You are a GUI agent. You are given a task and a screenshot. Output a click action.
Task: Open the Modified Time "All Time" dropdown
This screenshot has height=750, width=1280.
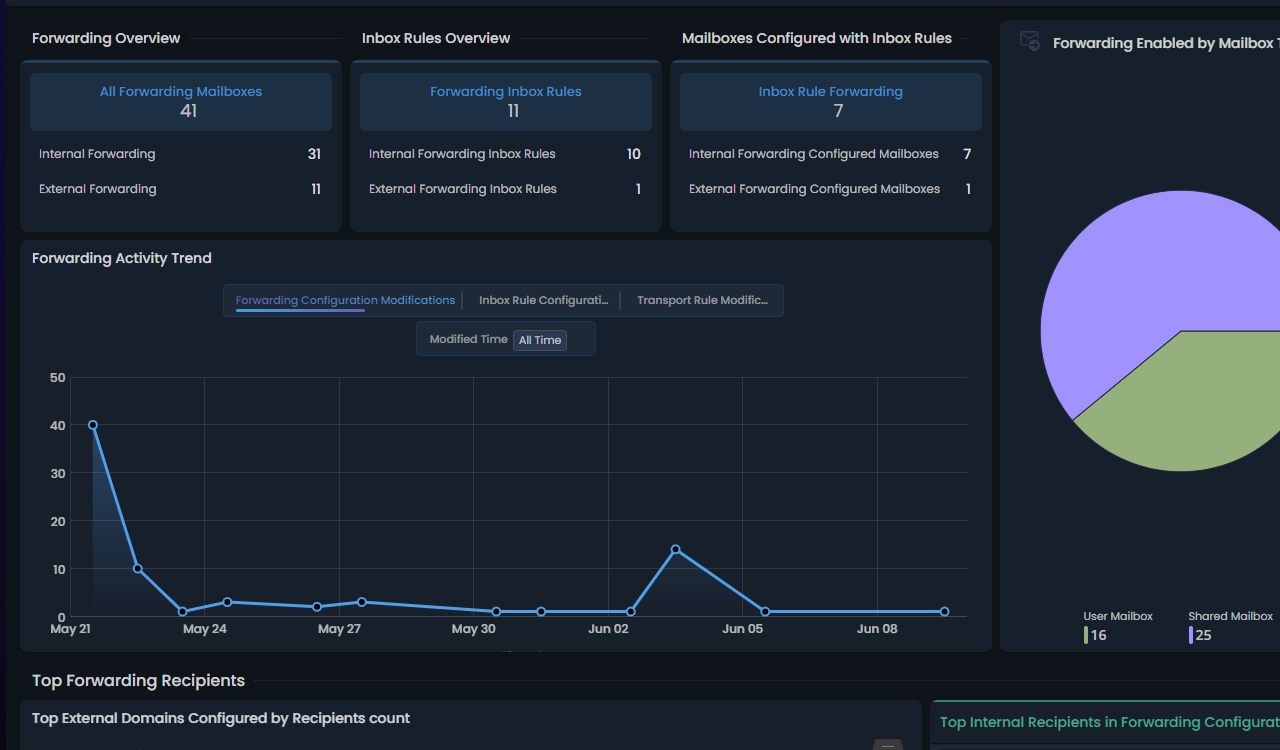point(540,339)
